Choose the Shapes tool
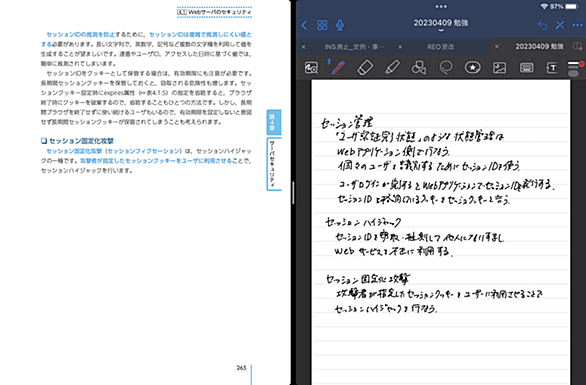Image resolution: width=586 pixels, height=385 pixels. click(x=419, y=68)
